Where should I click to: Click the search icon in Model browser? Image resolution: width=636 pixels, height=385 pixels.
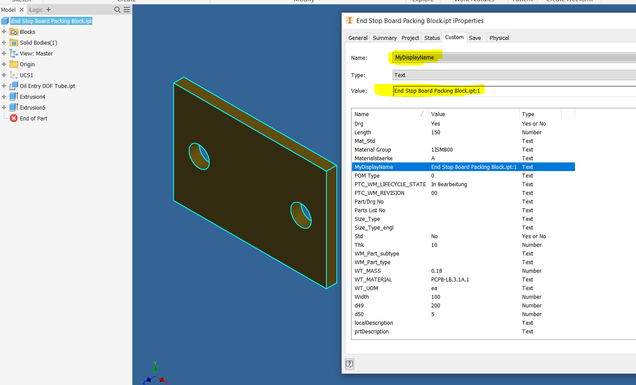pyautogui.click(x=117, y=9)
